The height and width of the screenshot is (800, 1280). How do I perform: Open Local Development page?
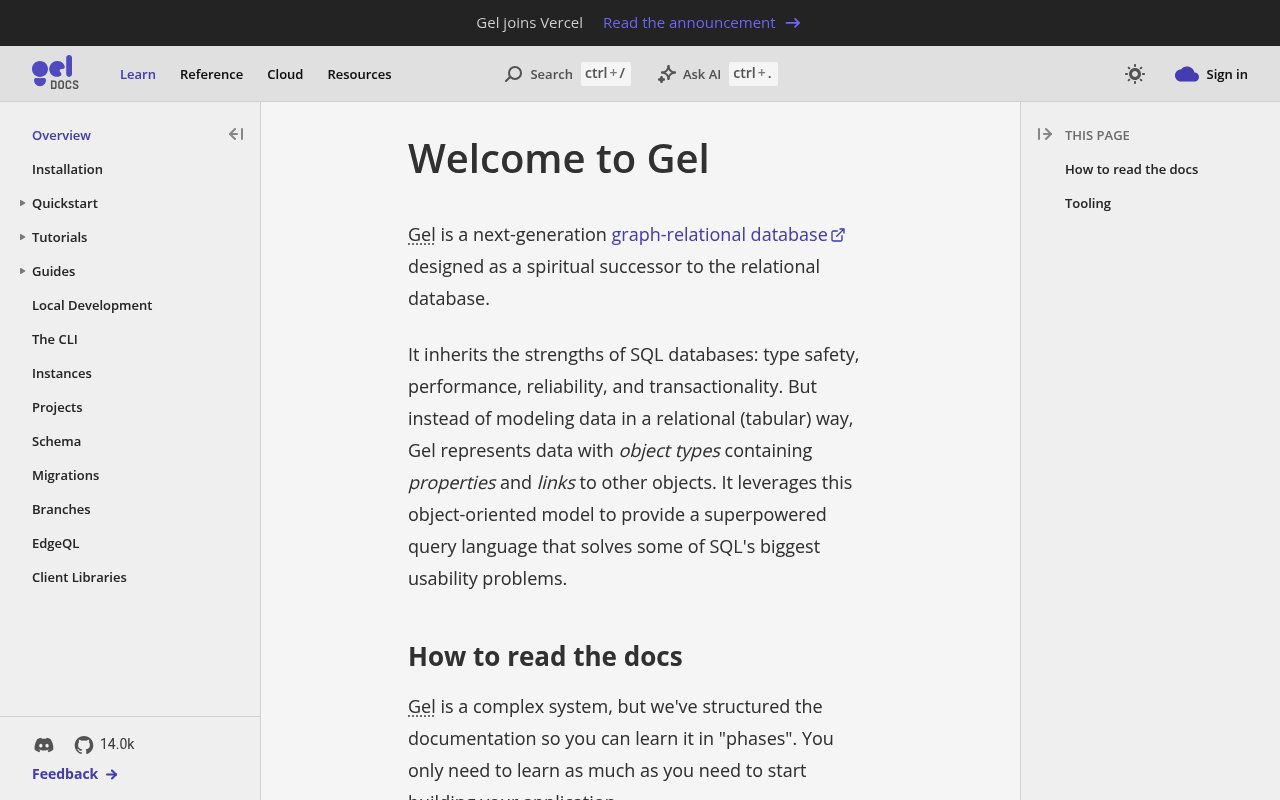point(92,305)
